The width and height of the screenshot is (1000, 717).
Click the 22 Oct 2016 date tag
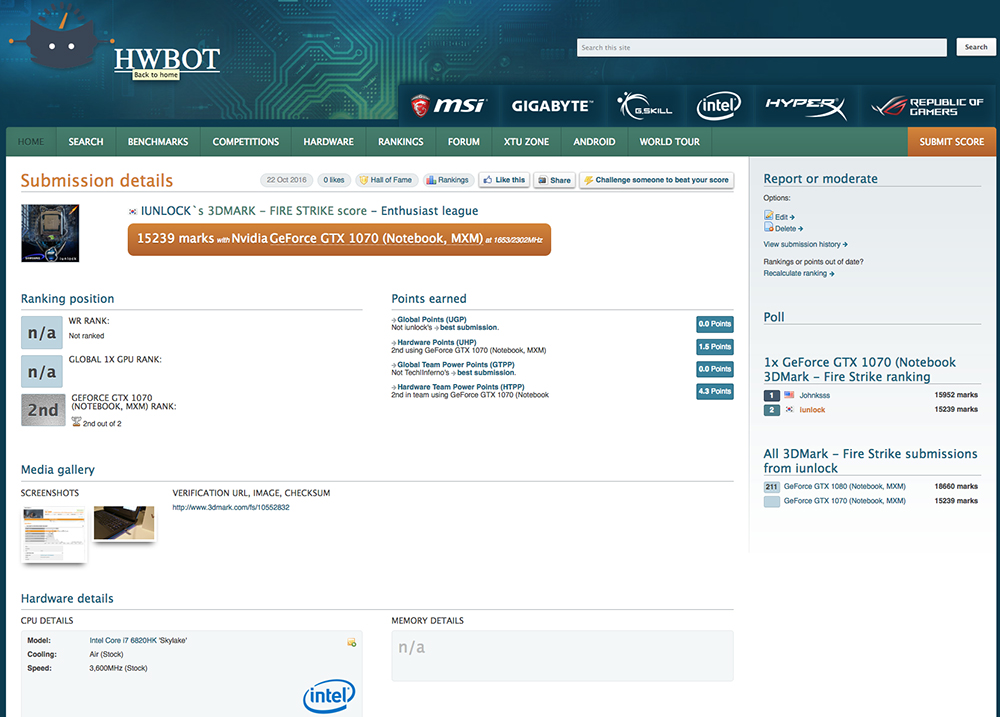pyautogui.click(x=286, y=180)
